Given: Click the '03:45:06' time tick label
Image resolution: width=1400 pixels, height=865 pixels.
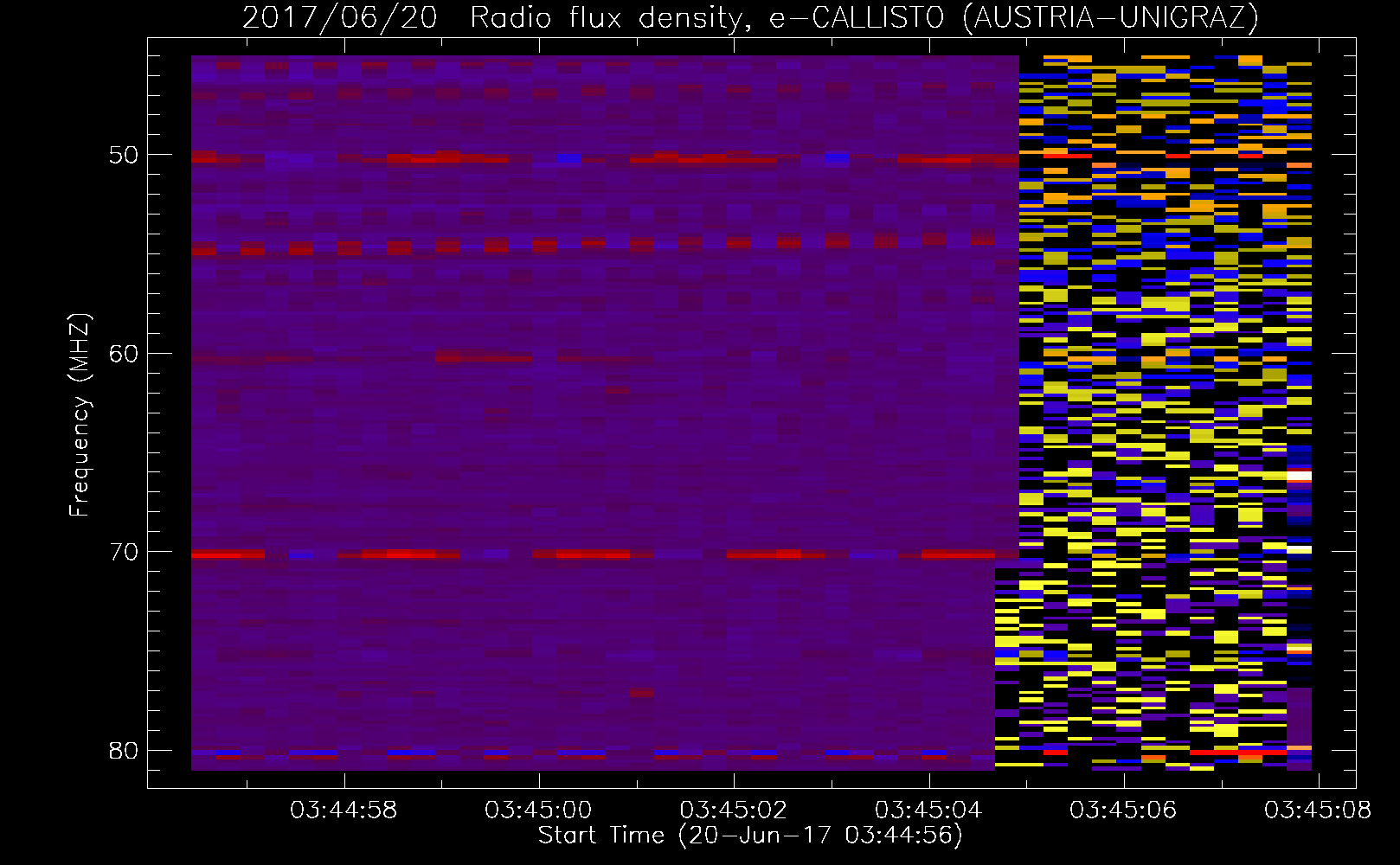Looking at the screenshot, I should point(1123,810).
